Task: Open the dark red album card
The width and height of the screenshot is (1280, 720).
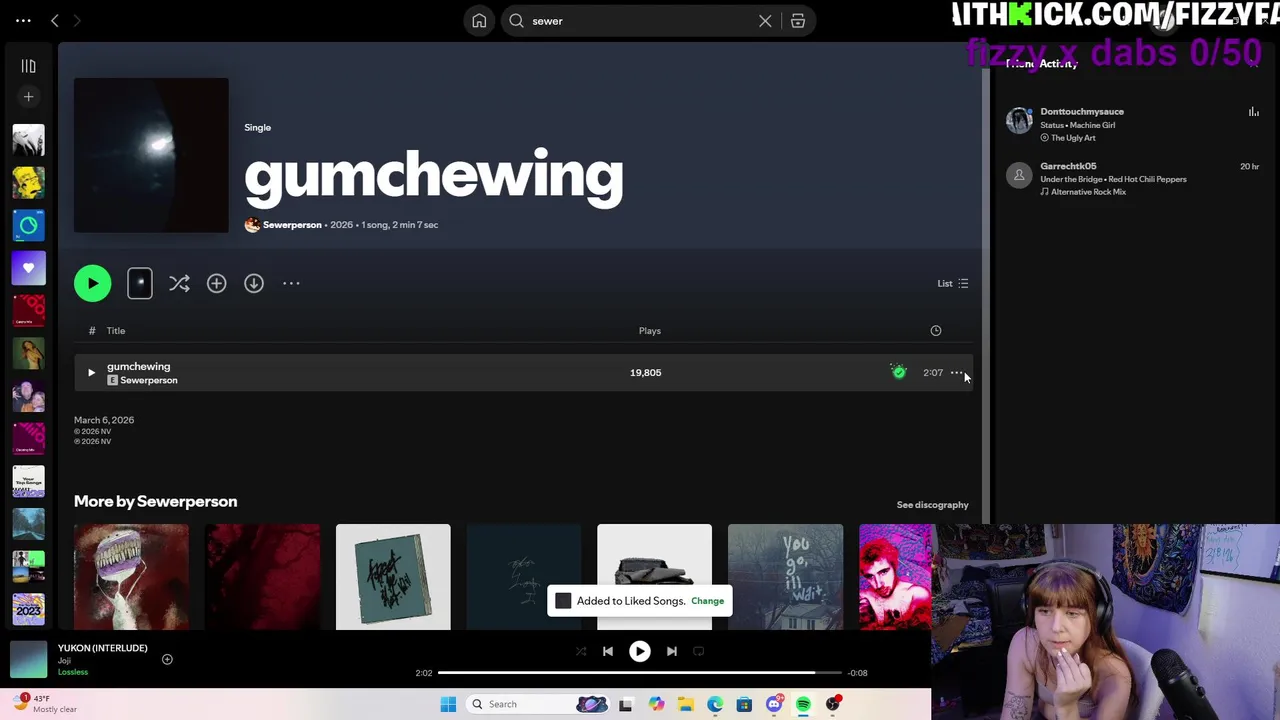Action: click(262, 577)
